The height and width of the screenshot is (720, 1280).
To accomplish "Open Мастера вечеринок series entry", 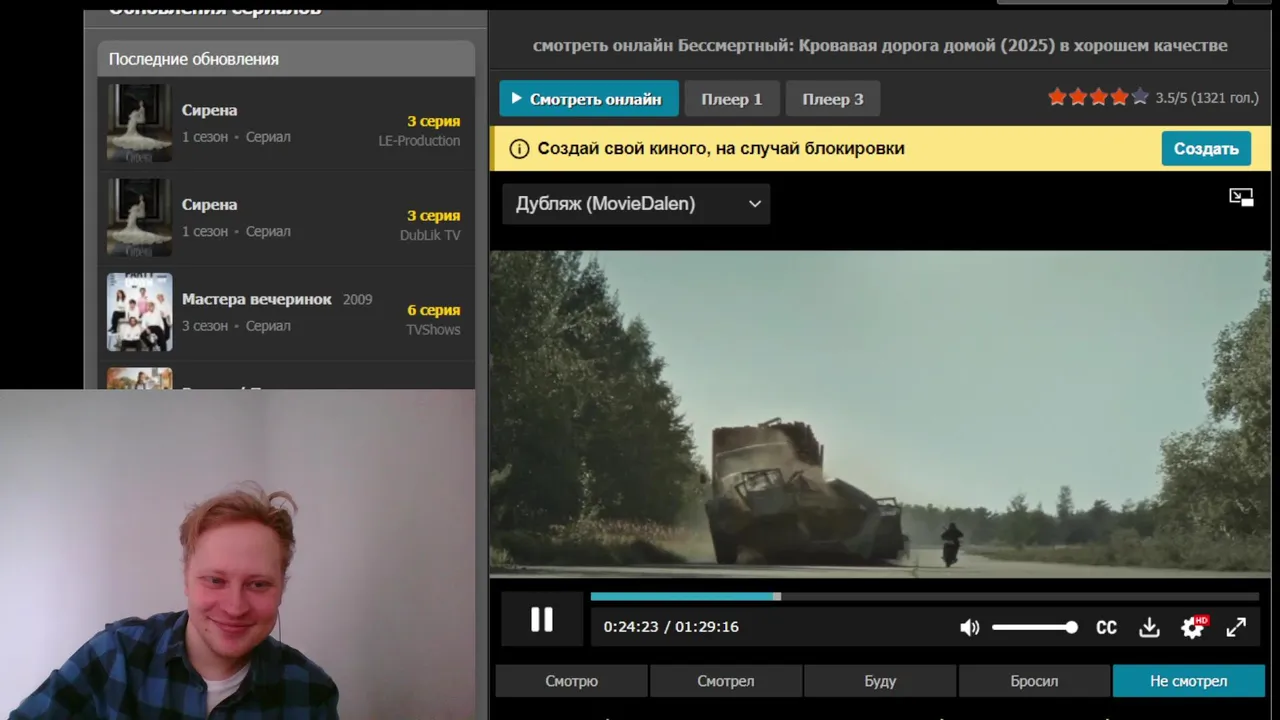I will pos(286,313).
